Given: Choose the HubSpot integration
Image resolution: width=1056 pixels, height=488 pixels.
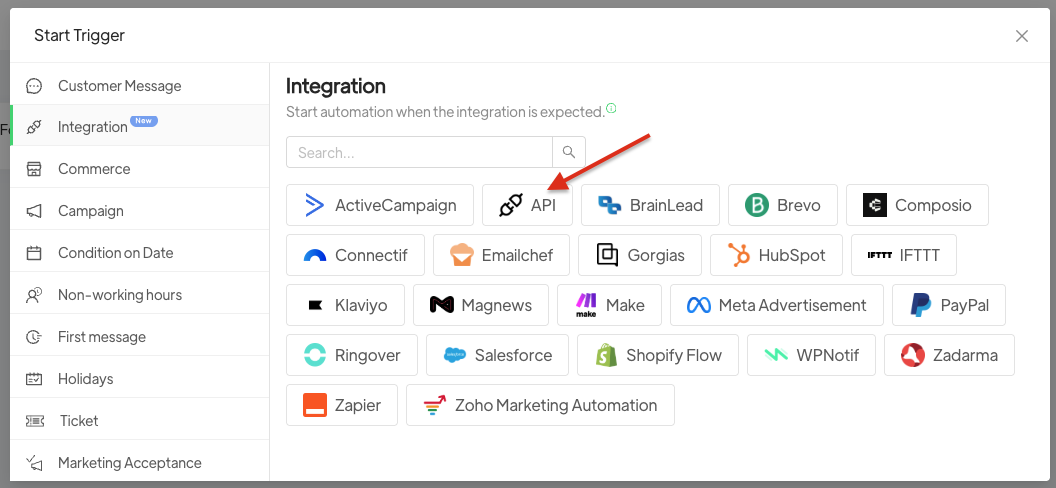Looking at the screenshot, I should pyautogui.click(x=776, y=255).
